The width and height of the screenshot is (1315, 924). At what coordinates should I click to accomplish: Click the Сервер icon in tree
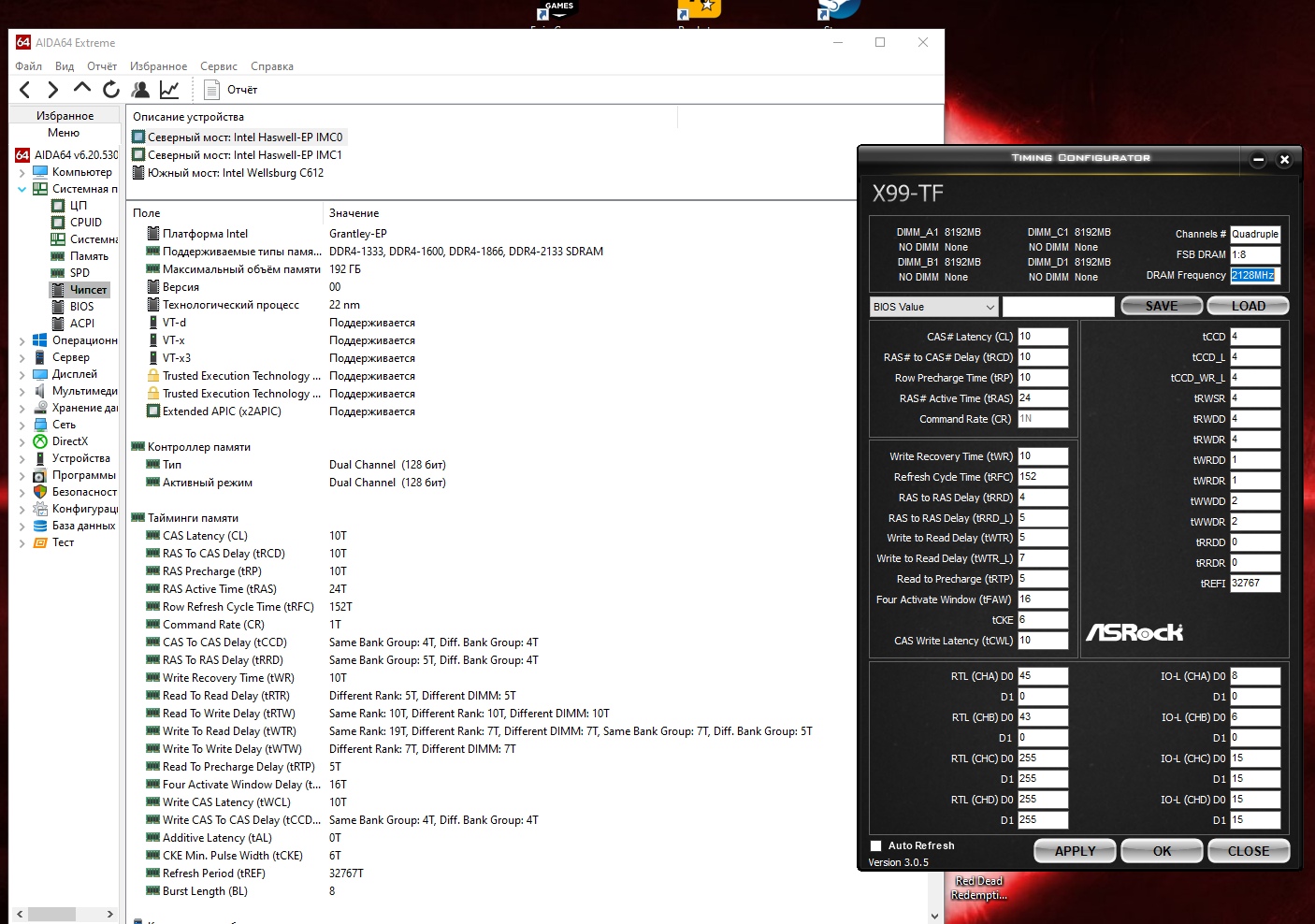pyautogui.click(x=40, y=357)
